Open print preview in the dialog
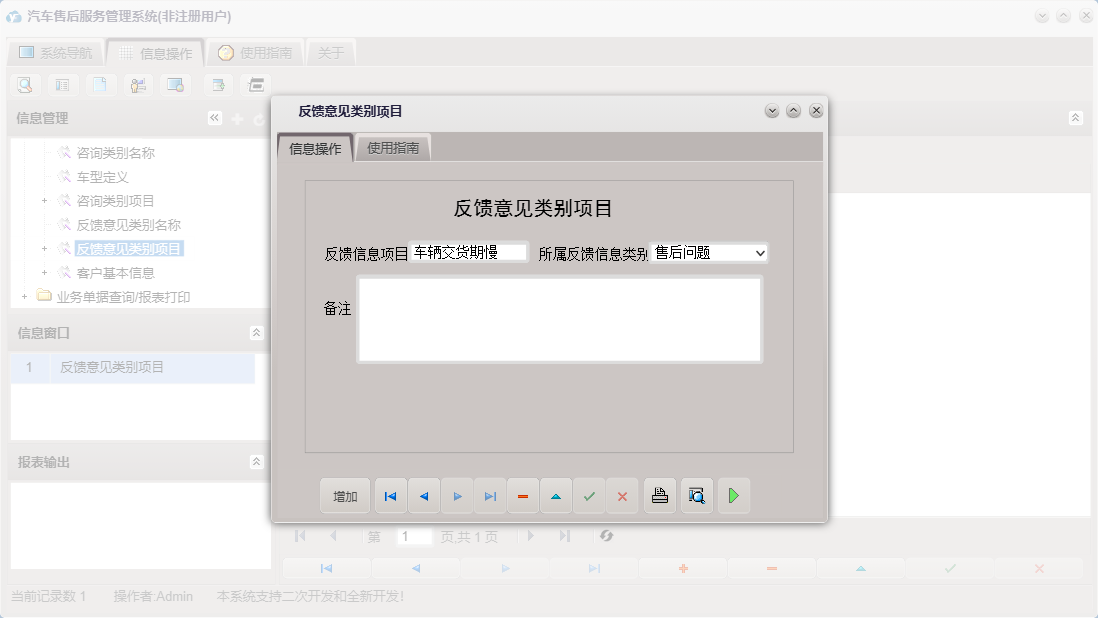Viewport: 1098px width, 618px height. (696, 495)
